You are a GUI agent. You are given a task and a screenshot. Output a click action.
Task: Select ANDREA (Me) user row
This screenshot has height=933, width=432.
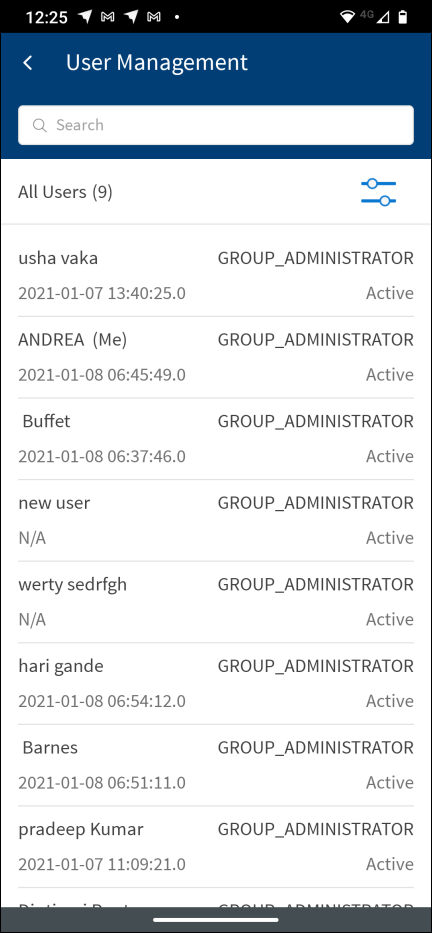[216, 357]
